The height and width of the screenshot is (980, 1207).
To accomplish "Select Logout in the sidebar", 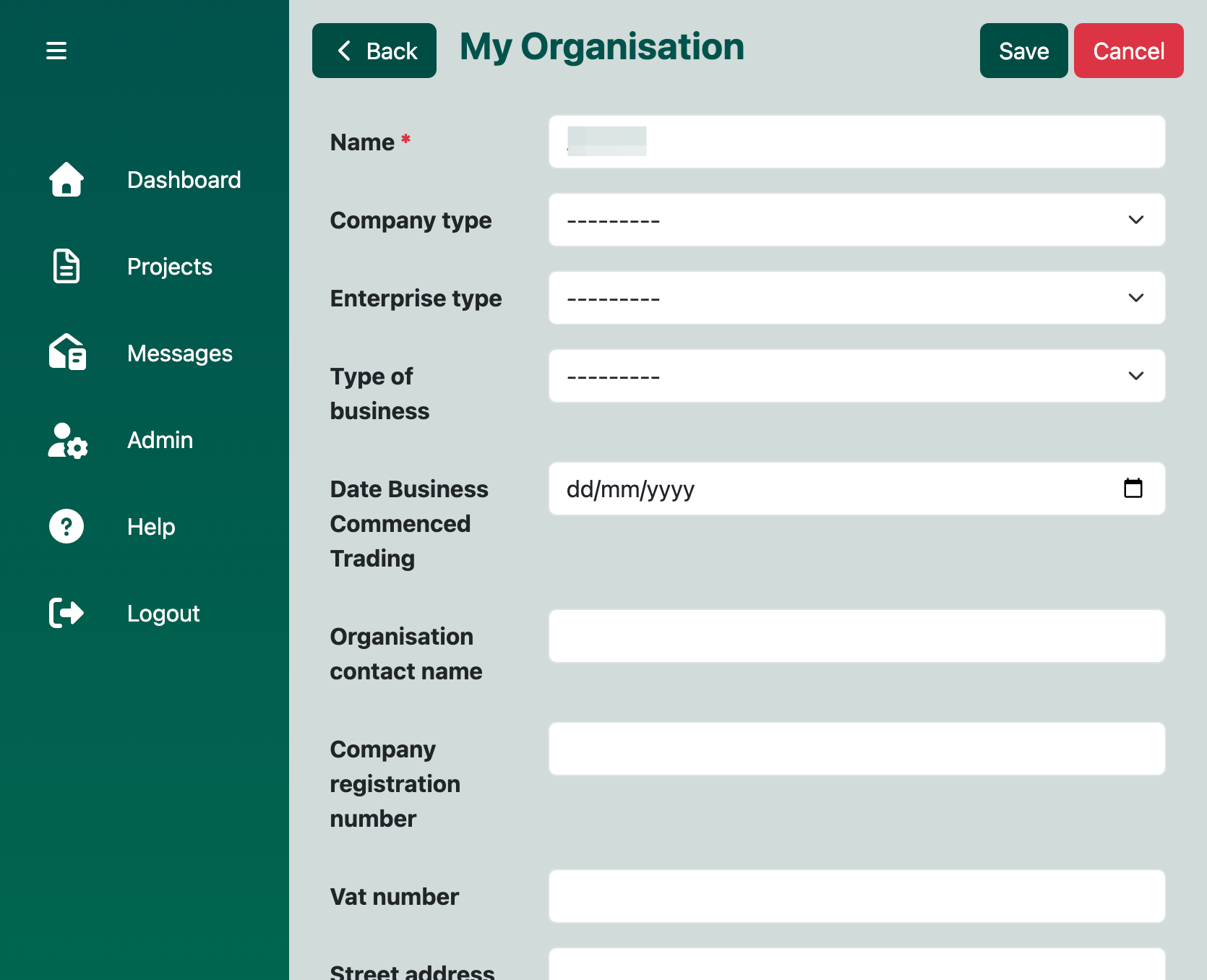I will tap(163, 614).
